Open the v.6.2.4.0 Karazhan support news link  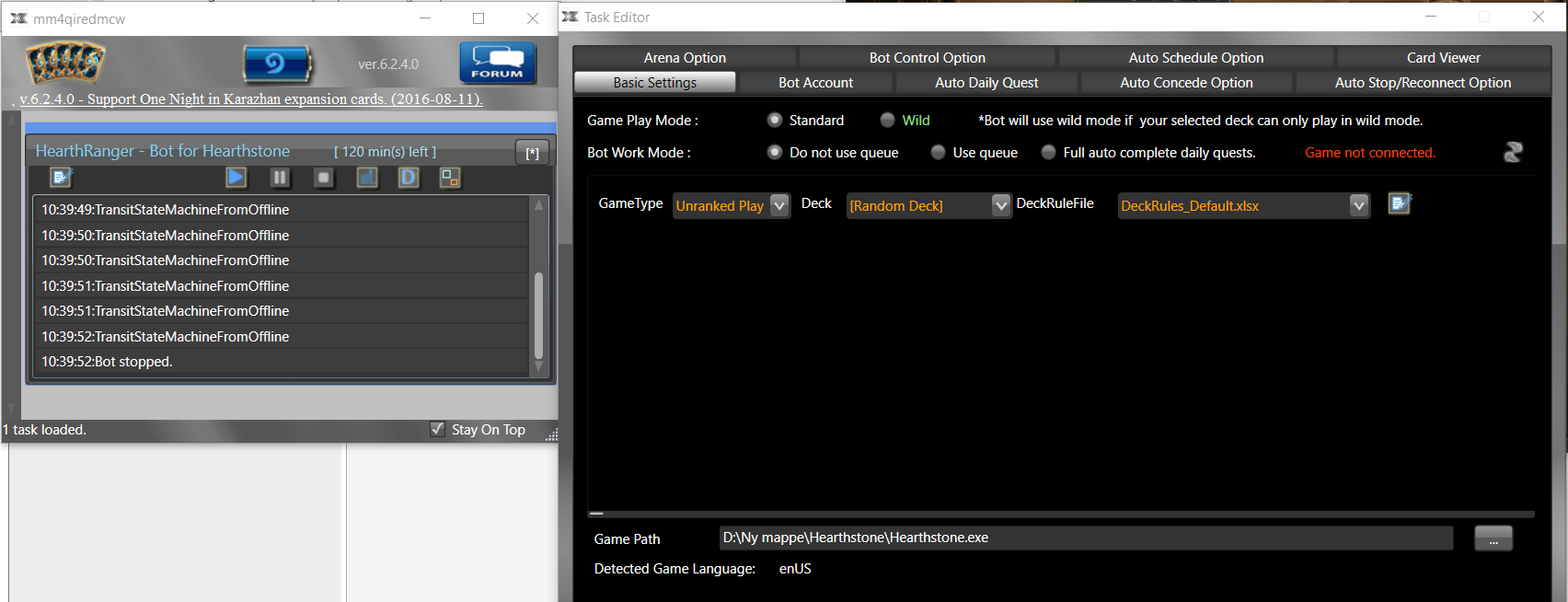[x=251, y=99]
